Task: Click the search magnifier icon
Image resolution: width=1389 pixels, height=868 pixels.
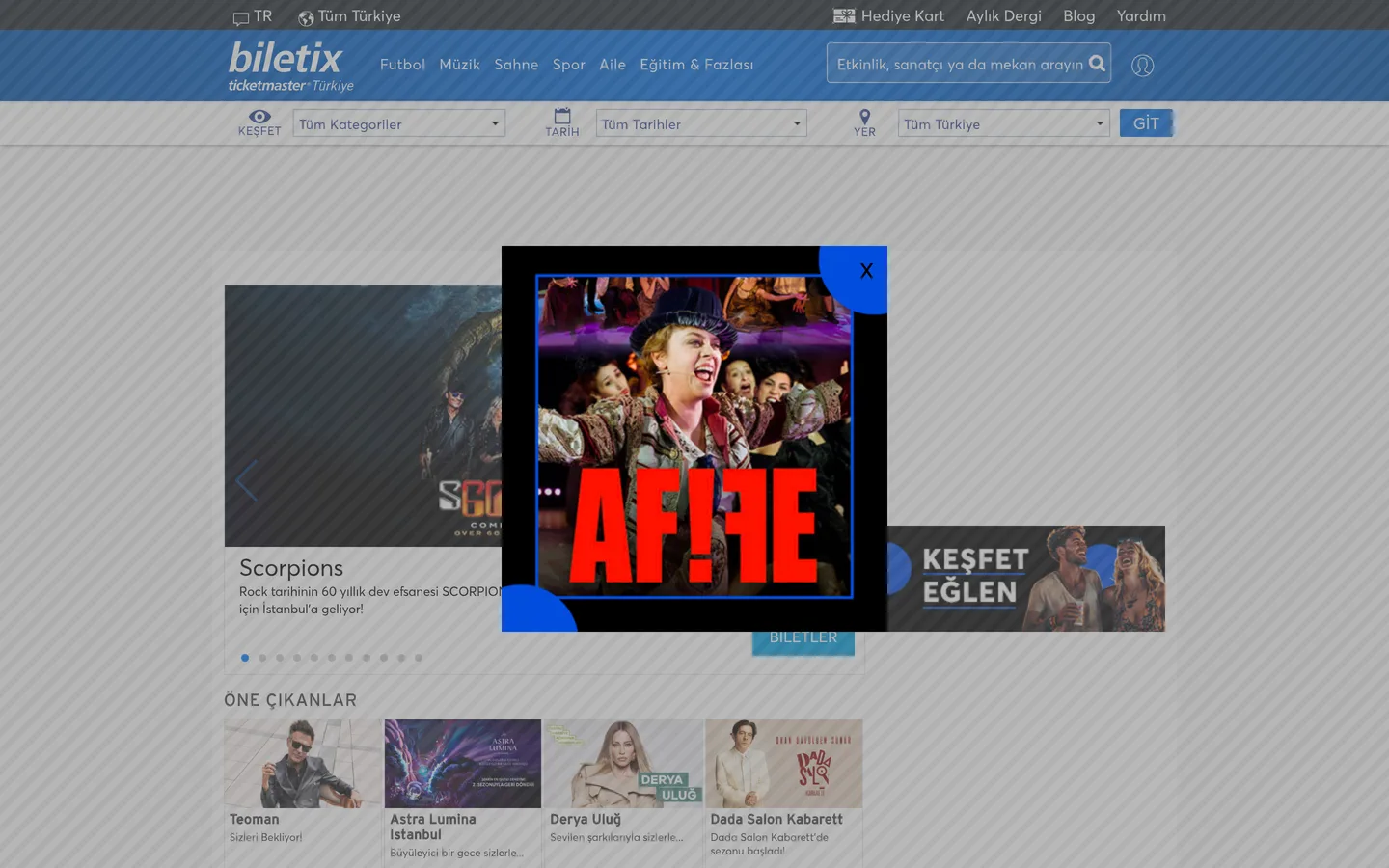Action: (1097, 64)
